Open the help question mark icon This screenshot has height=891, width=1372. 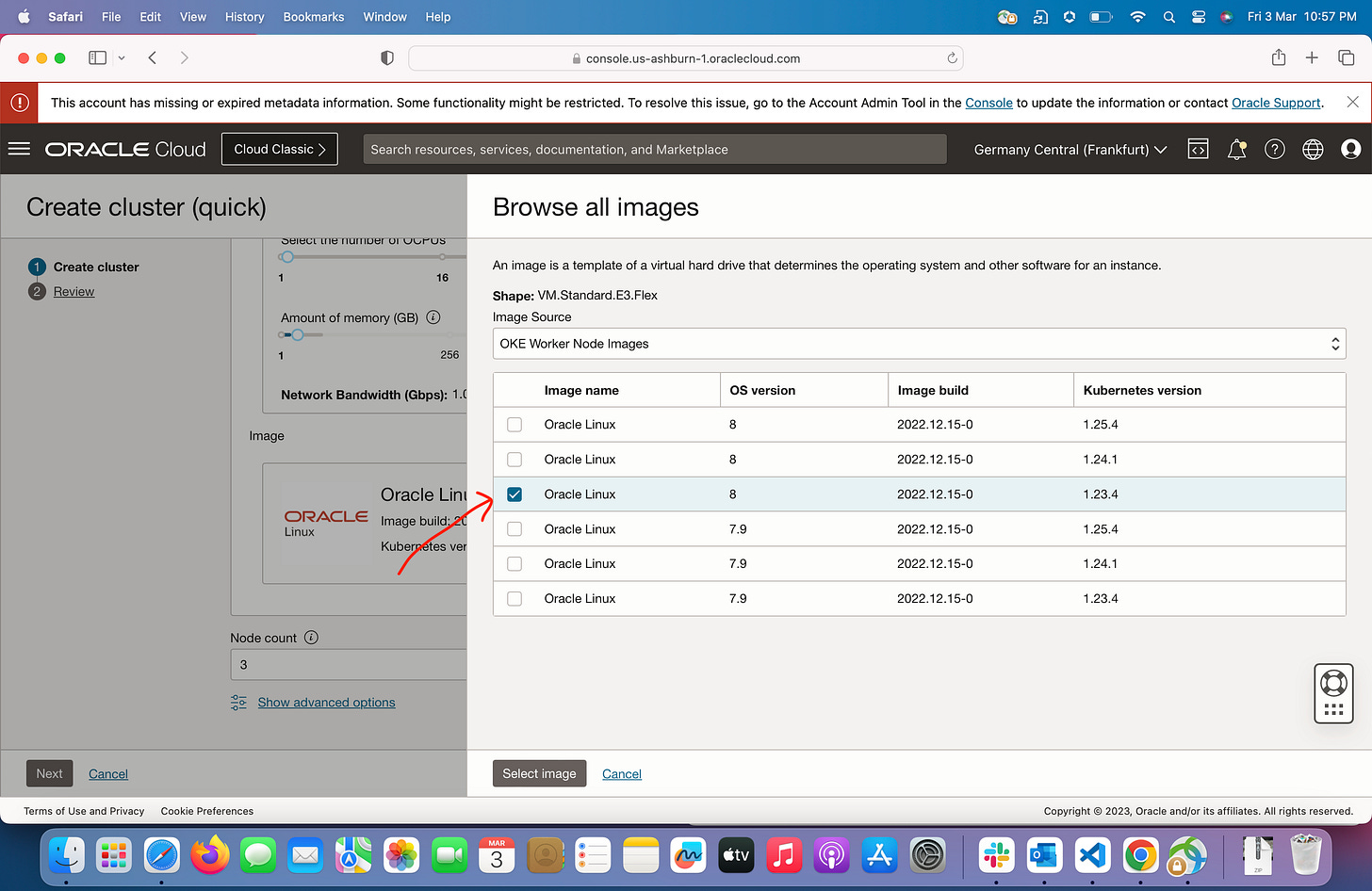1275,149
